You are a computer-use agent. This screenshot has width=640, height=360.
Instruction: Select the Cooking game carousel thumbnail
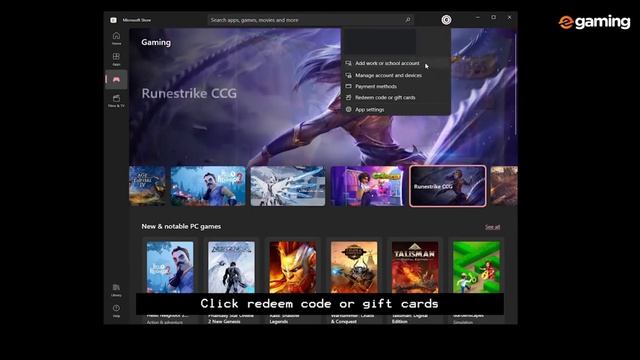click(x=367, y=186)
